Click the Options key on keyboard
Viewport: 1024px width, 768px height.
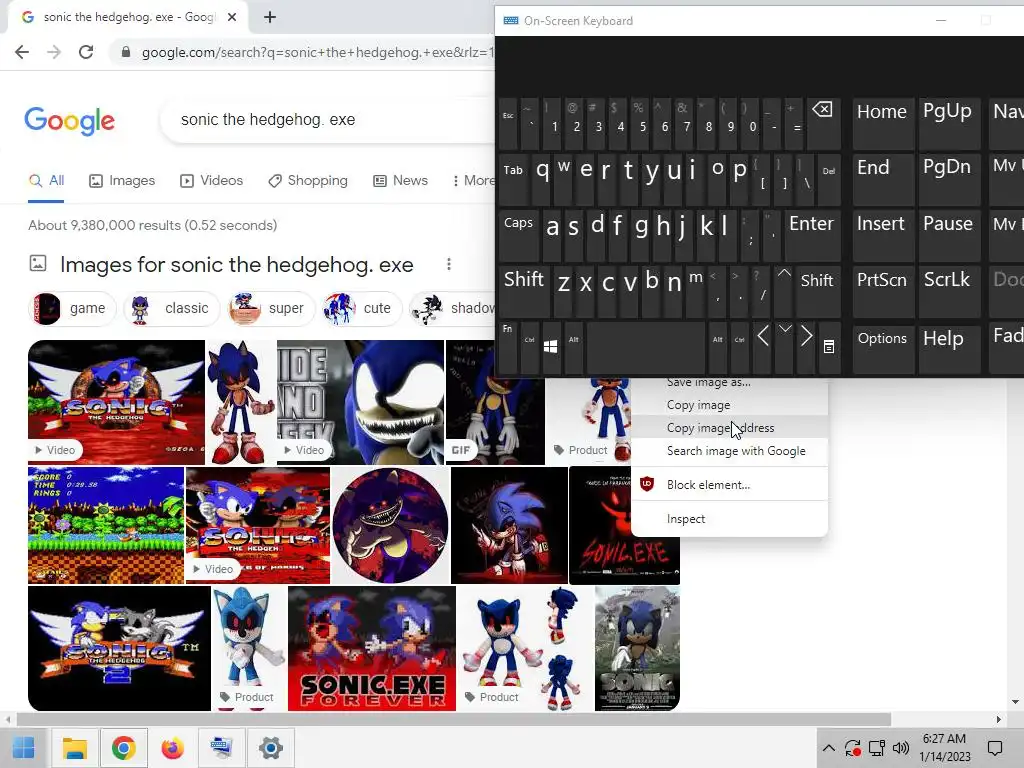coord(882,347)
